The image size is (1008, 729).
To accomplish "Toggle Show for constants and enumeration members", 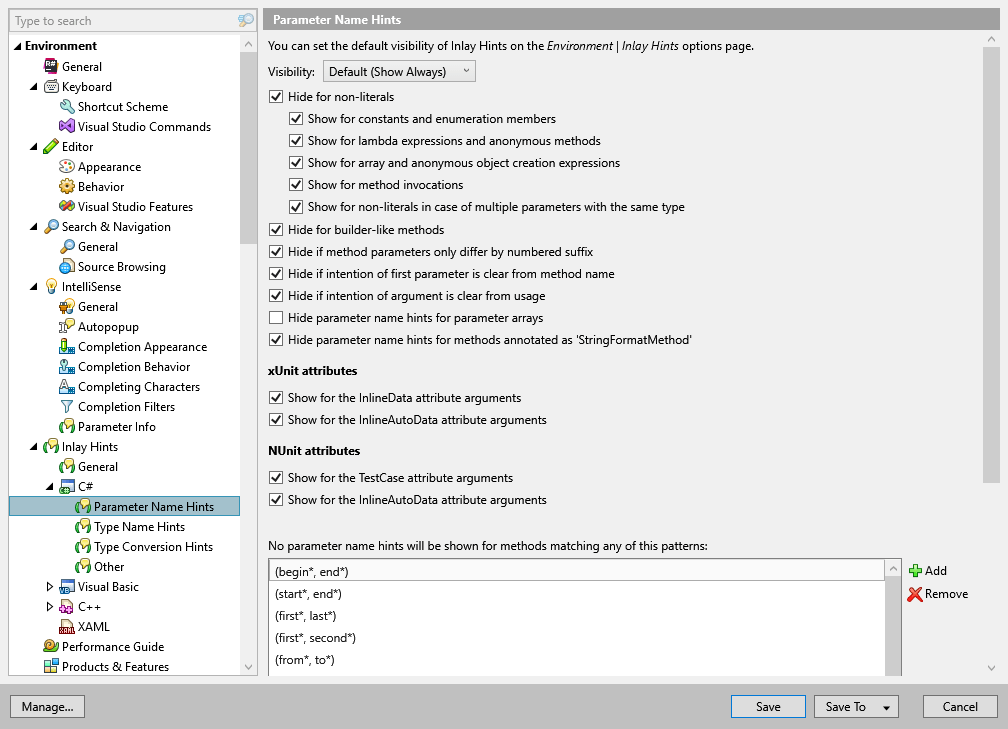I will [296, 118].
